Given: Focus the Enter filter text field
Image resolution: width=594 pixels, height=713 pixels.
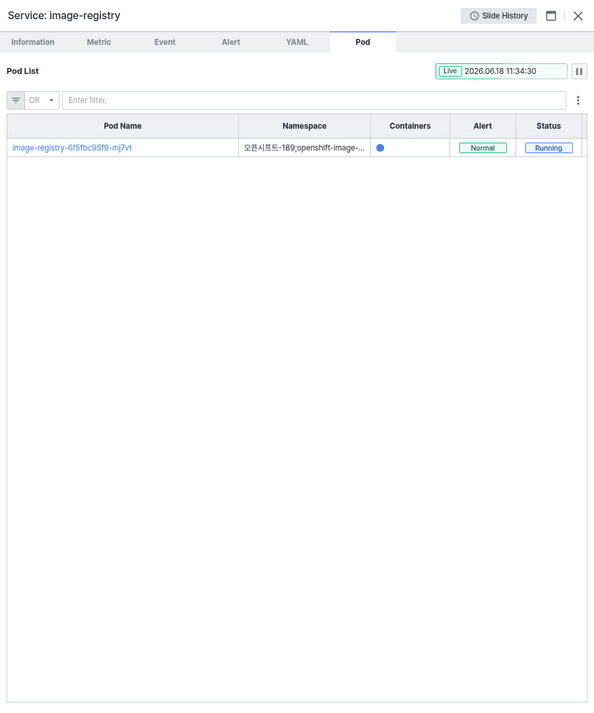Looking at the screenshot, I should 314,100.
